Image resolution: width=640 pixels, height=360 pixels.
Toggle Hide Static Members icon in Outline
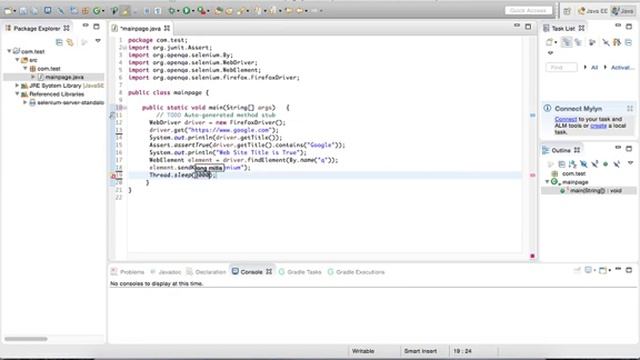595,164
